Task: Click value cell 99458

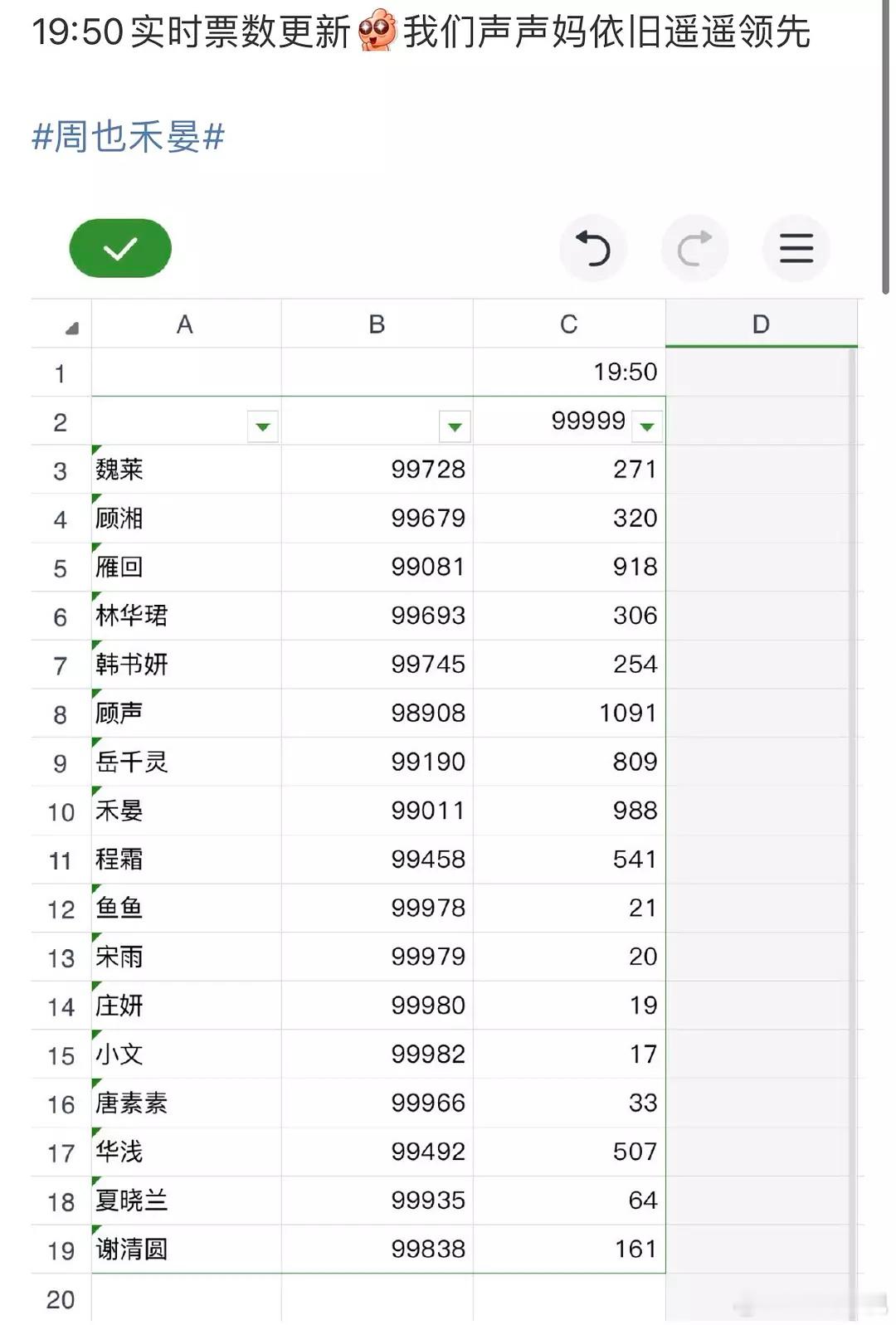Action: (377, 860)
